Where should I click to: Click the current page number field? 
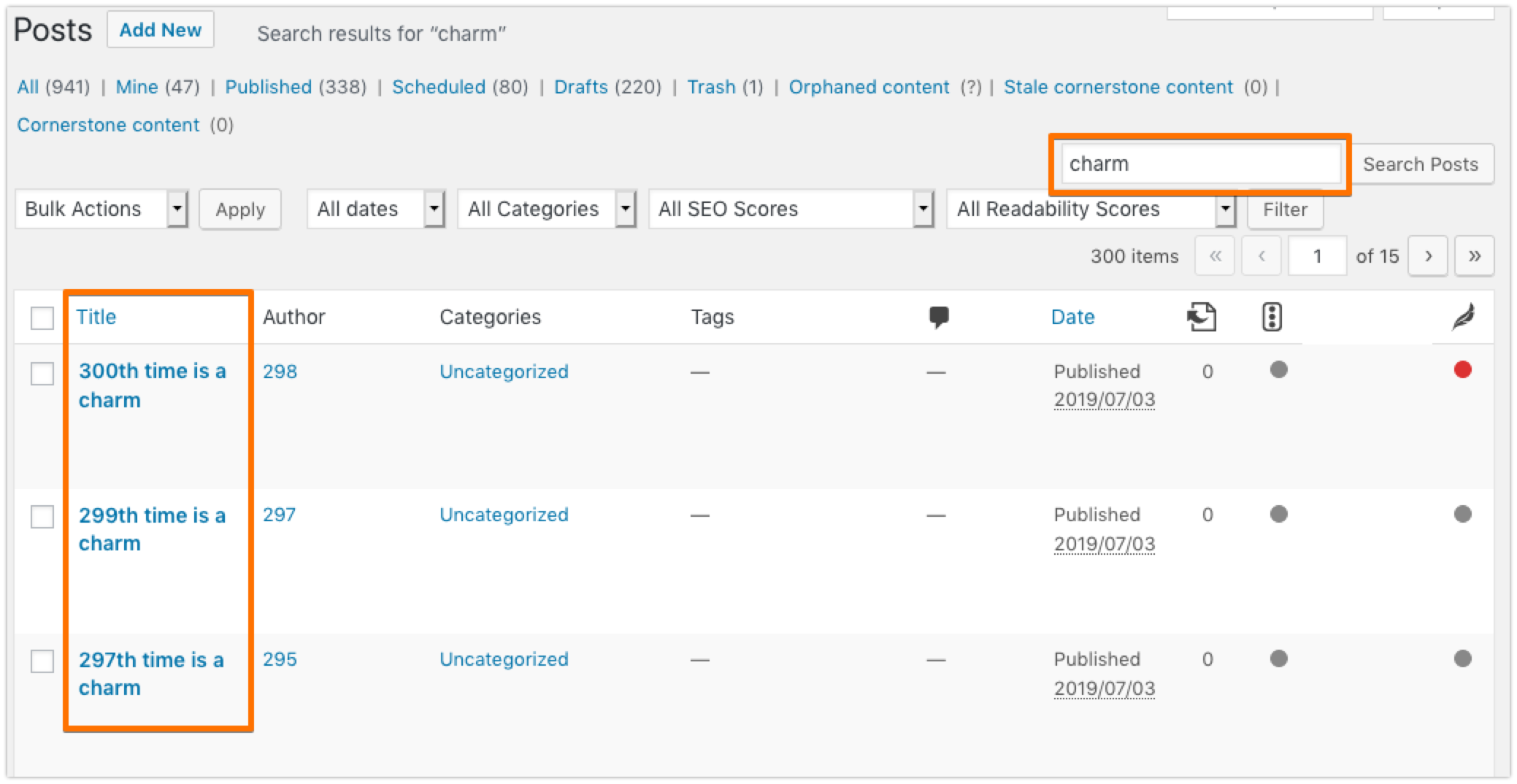[x=1318, y=256]
